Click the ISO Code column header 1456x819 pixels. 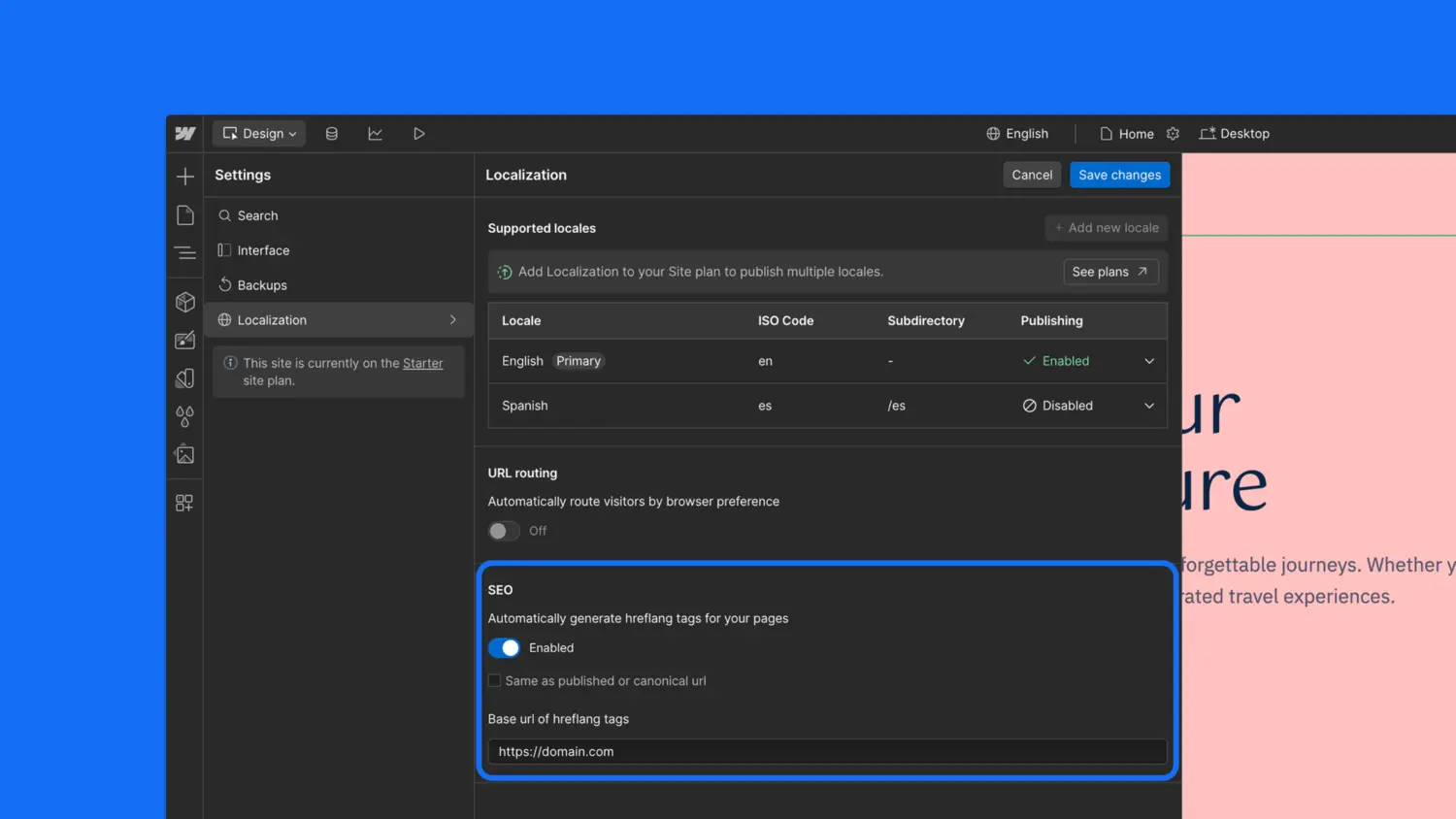click(785, 320)
